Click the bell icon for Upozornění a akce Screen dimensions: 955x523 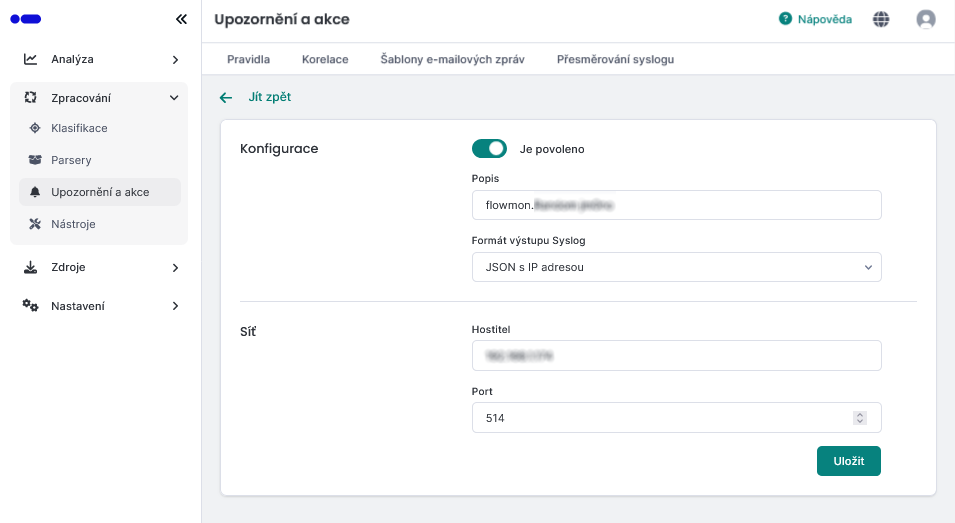pyautogui.click(x=35, y=192)
